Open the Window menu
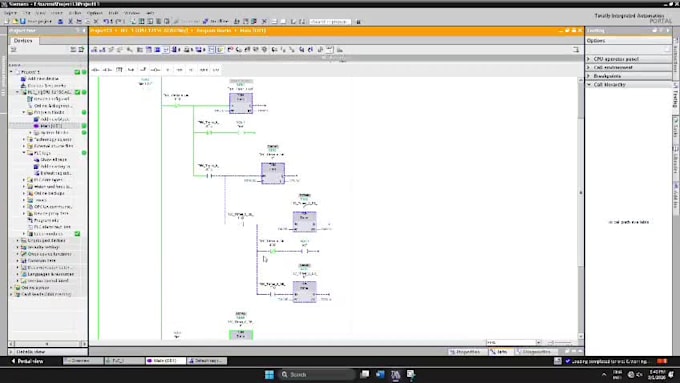This screenshot has height=383, width=680. pos(132,13)
